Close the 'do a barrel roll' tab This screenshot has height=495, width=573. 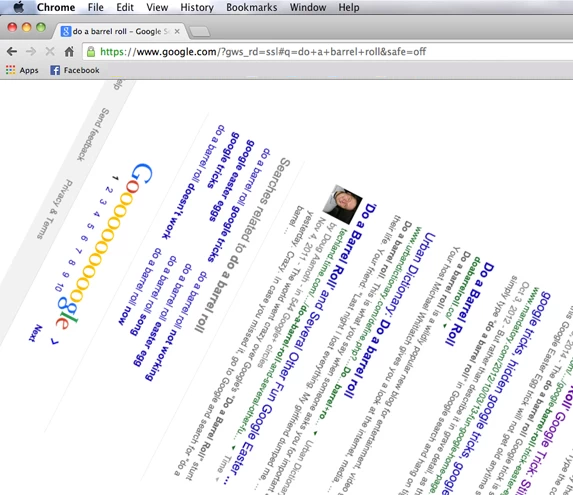(177, 31)
